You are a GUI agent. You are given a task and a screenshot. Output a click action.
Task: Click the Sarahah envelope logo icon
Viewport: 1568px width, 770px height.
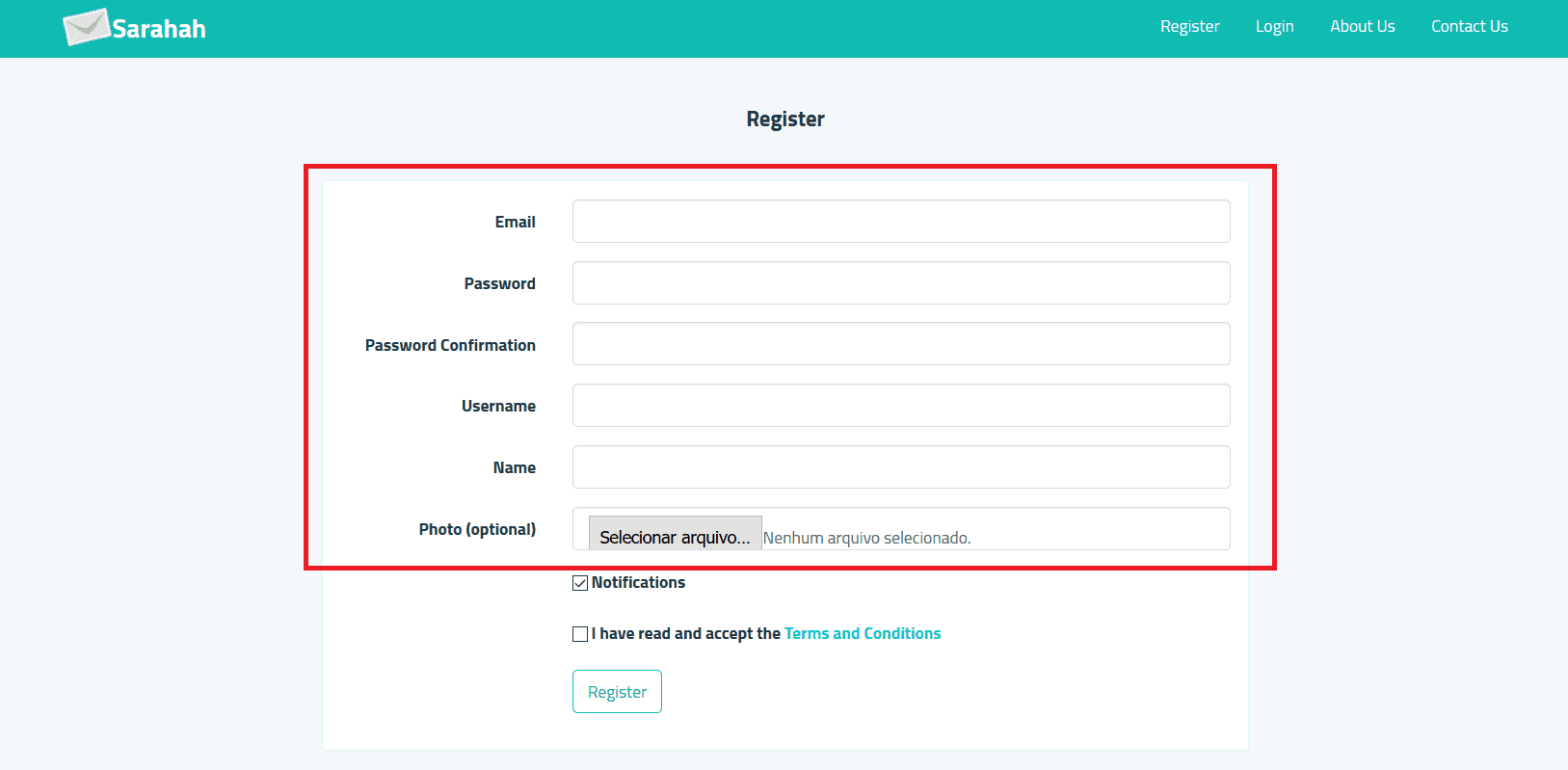tap(87, 27)
